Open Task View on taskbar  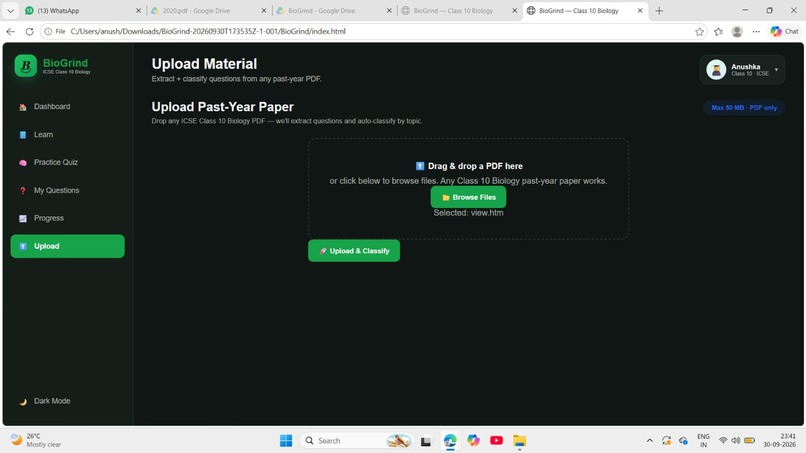tap(426, 441)
